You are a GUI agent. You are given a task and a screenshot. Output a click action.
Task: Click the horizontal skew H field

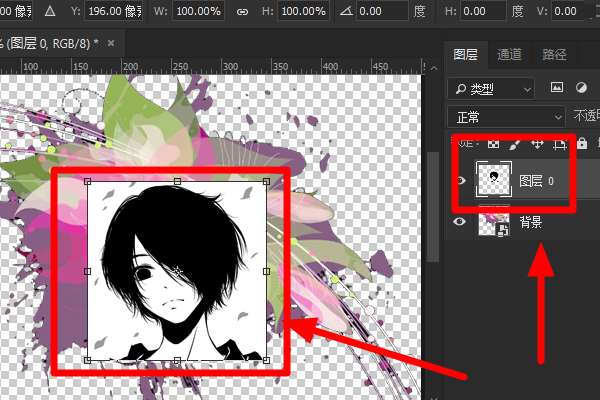[x=483, y=11]
